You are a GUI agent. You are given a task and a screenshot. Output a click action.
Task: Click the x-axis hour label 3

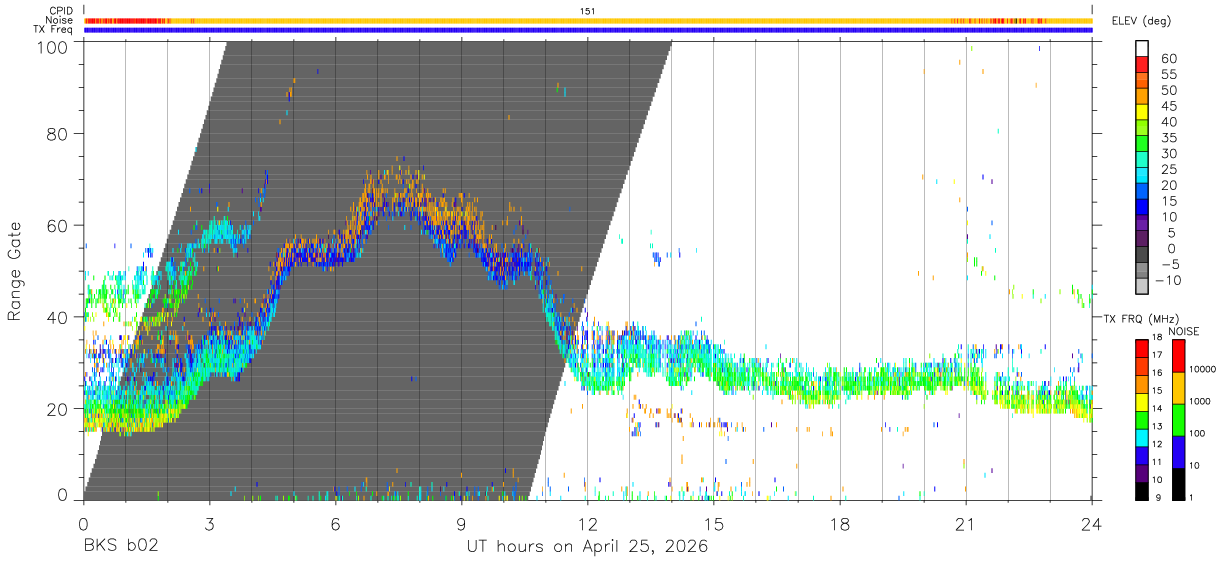coord(210,523)
